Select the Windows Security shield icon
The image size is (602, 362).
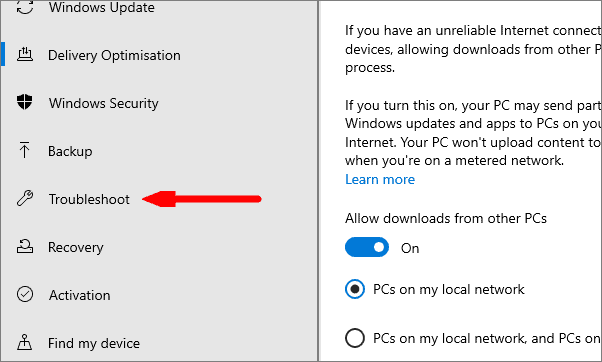pyautogui.click(x=25, y=102)
